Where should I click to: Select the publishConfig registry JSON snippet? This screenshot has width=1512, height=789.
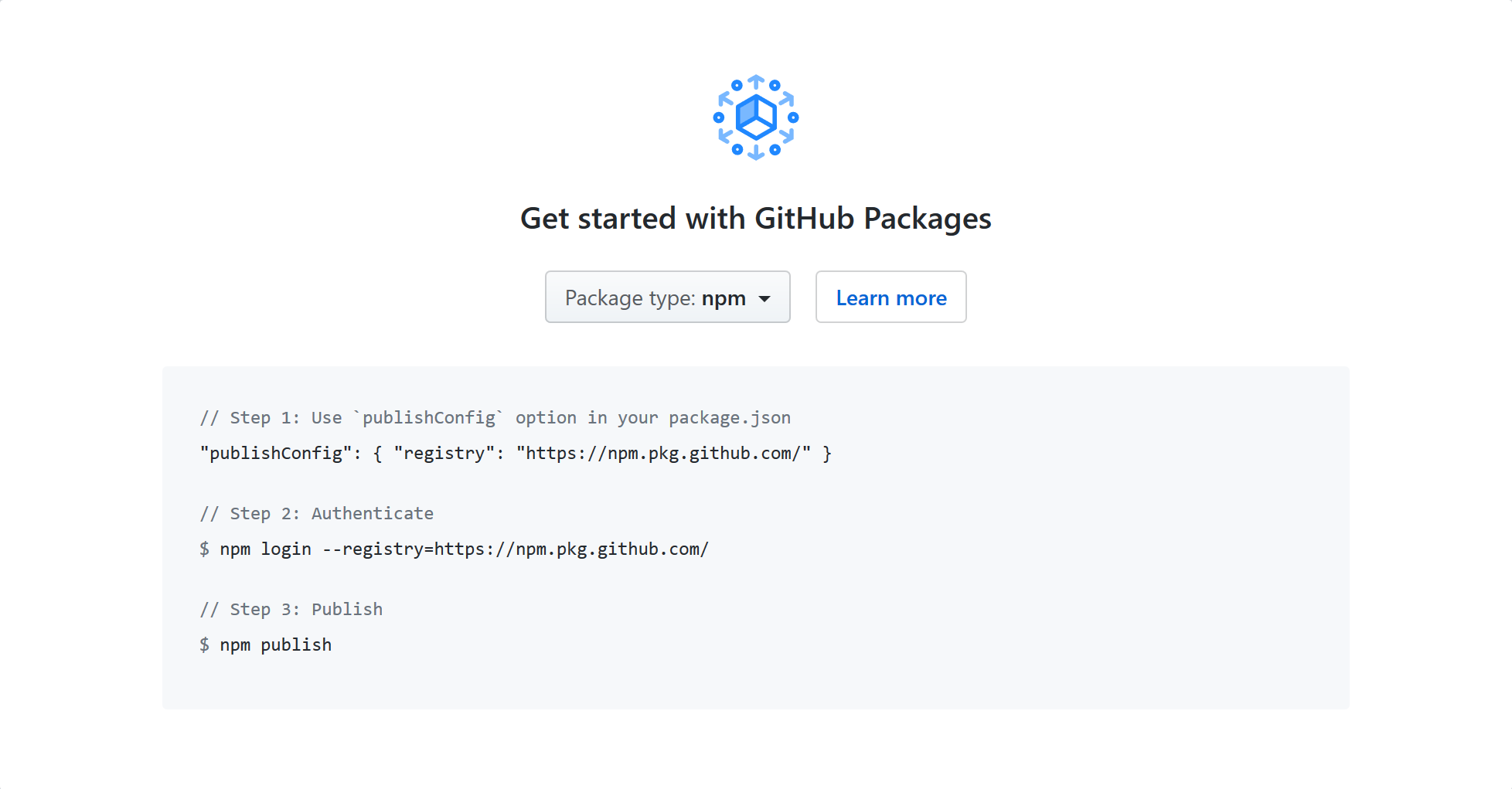tap(516, 454)
